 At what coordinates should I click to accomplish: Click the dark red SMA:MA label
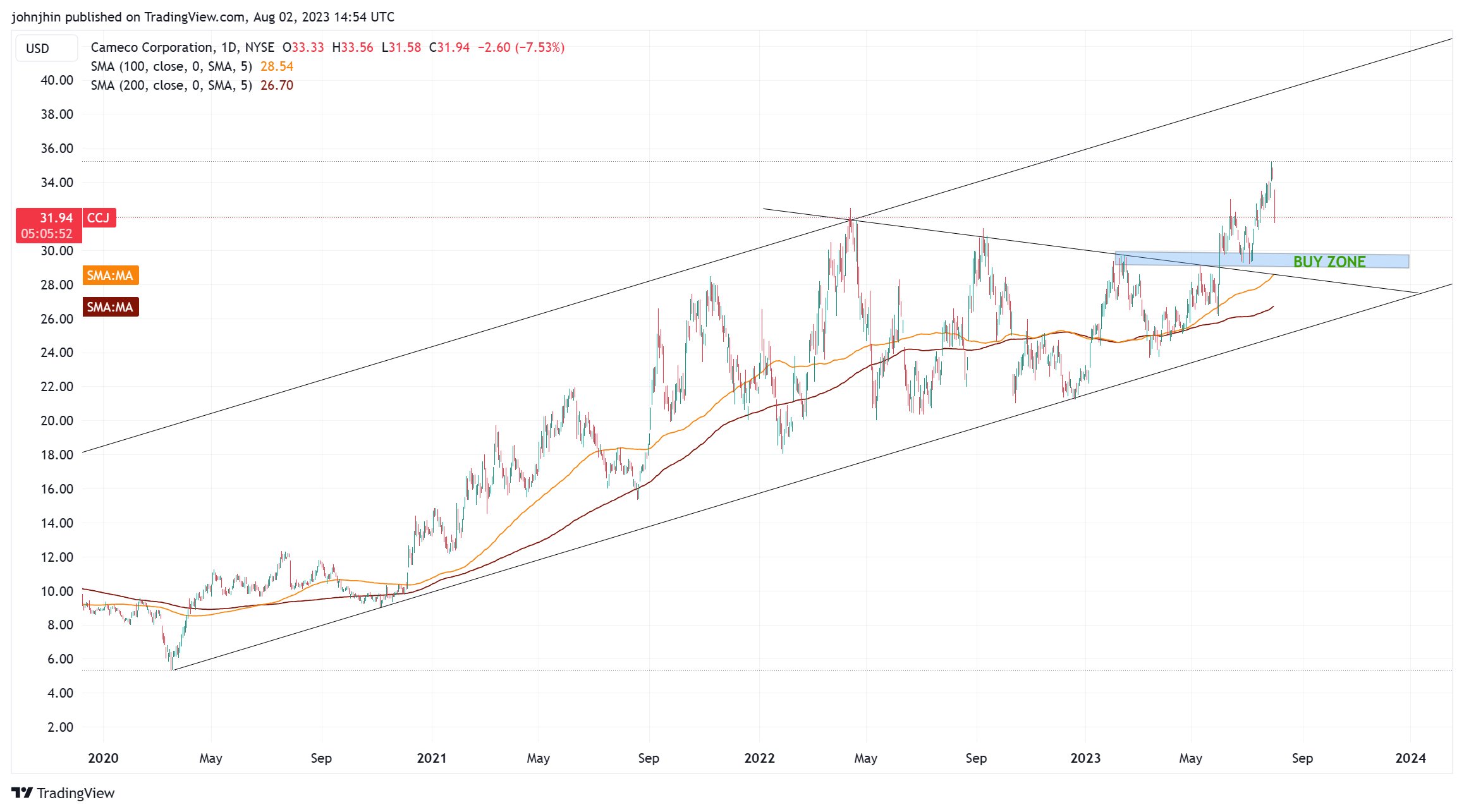(110, 307)
